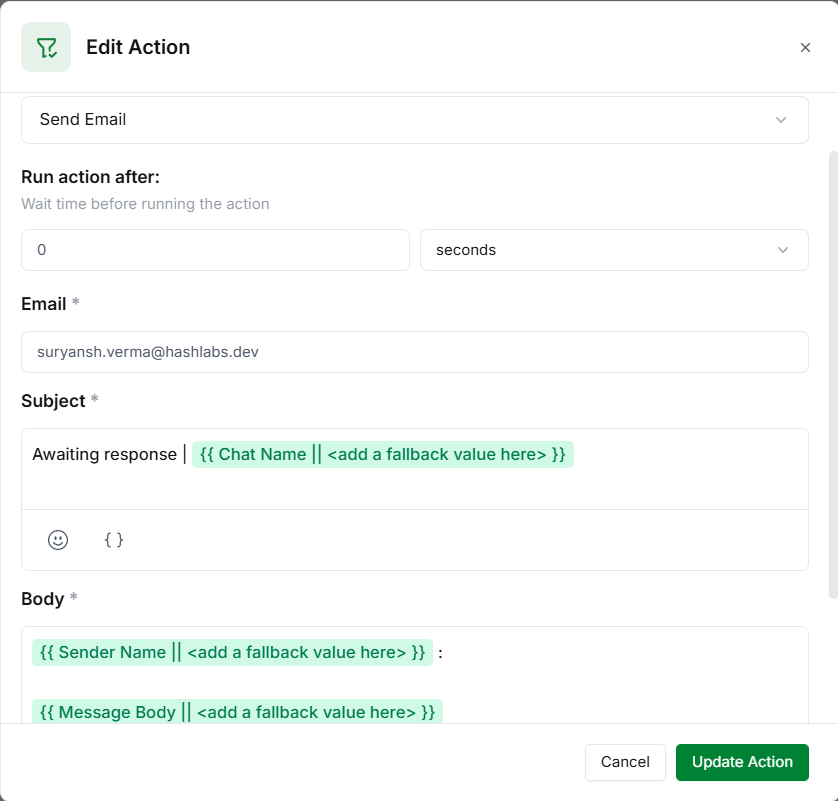Click the Update Action button
The image size is (838, 801).
(742, 762)
